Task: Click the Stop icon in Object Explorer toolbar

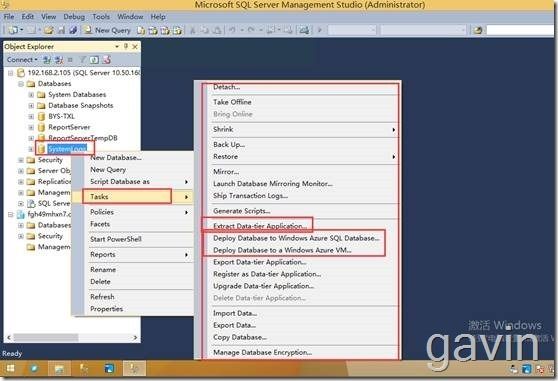Action: pyautogui.click(x=70, y=60)
